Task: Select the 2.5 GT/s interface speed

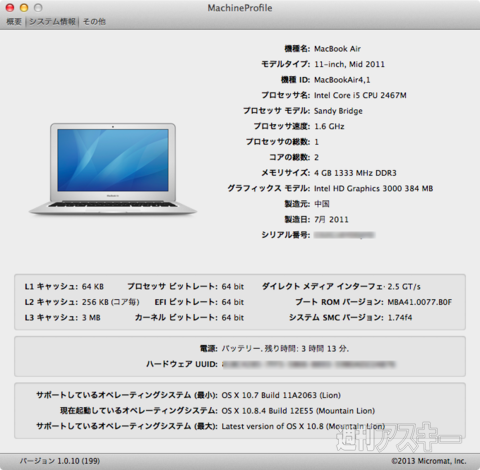Action: point(404,287)
